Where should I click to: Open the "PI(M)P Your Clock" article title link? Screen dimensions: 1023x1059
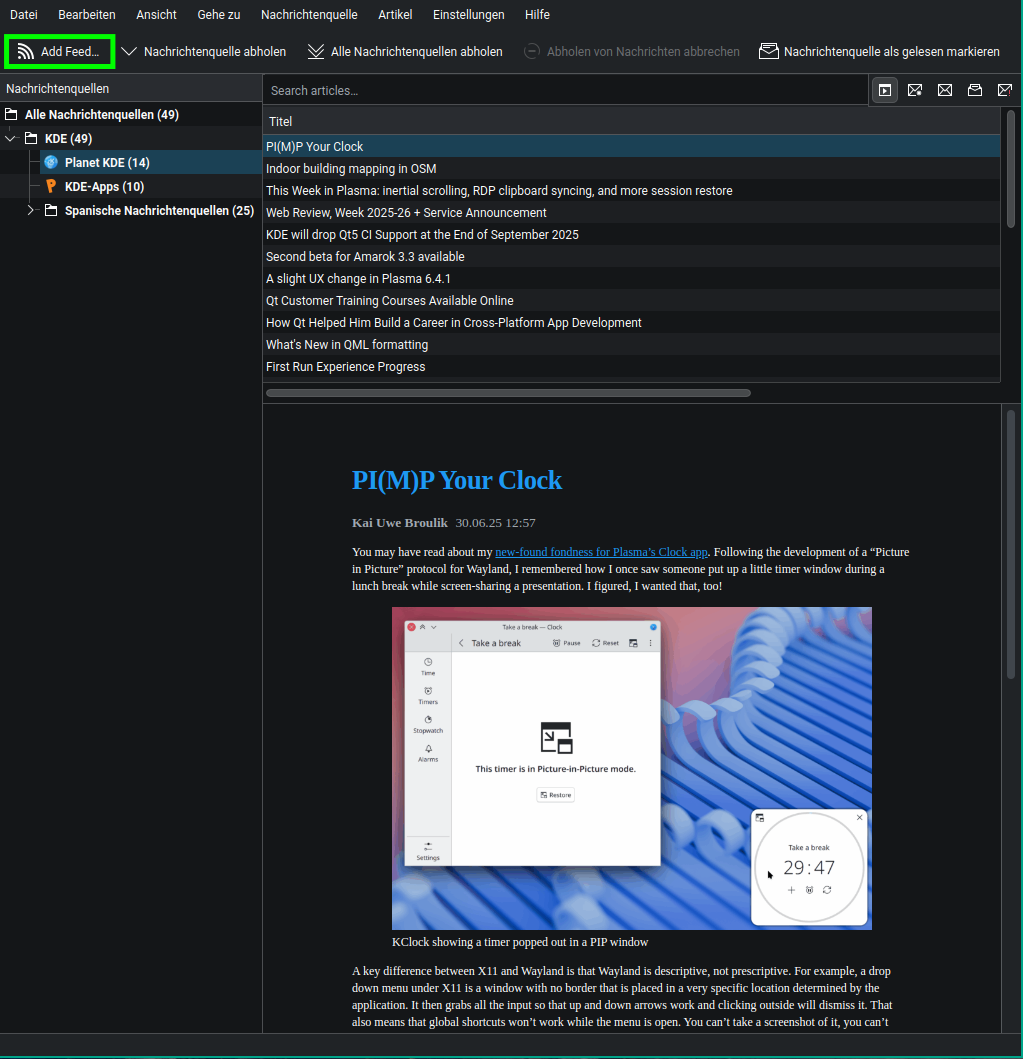pos(457,480)
